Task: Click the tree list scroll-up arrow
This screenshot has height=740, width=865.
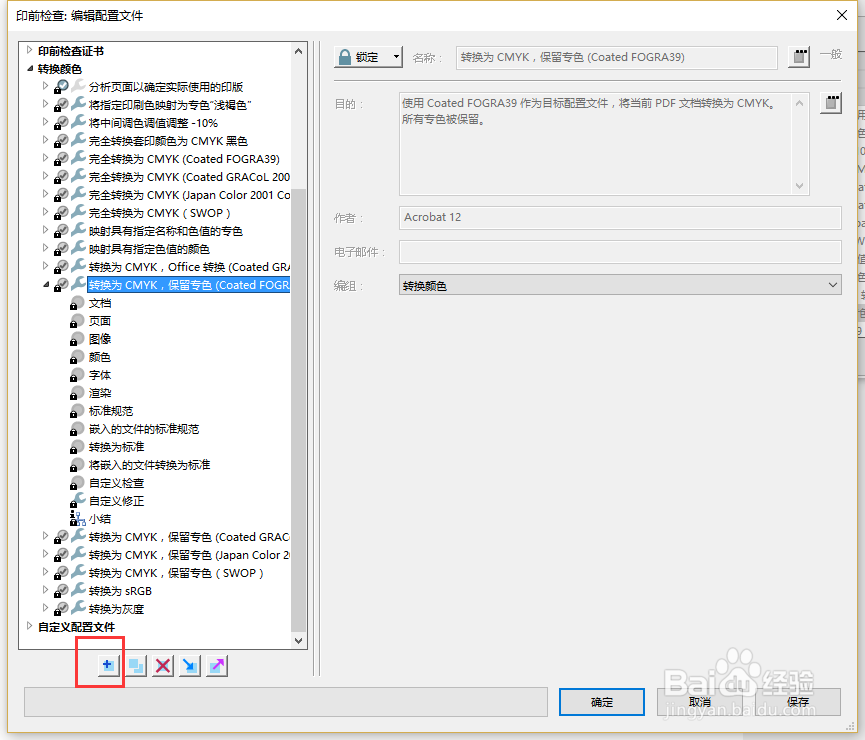Action: pos(298,51)
